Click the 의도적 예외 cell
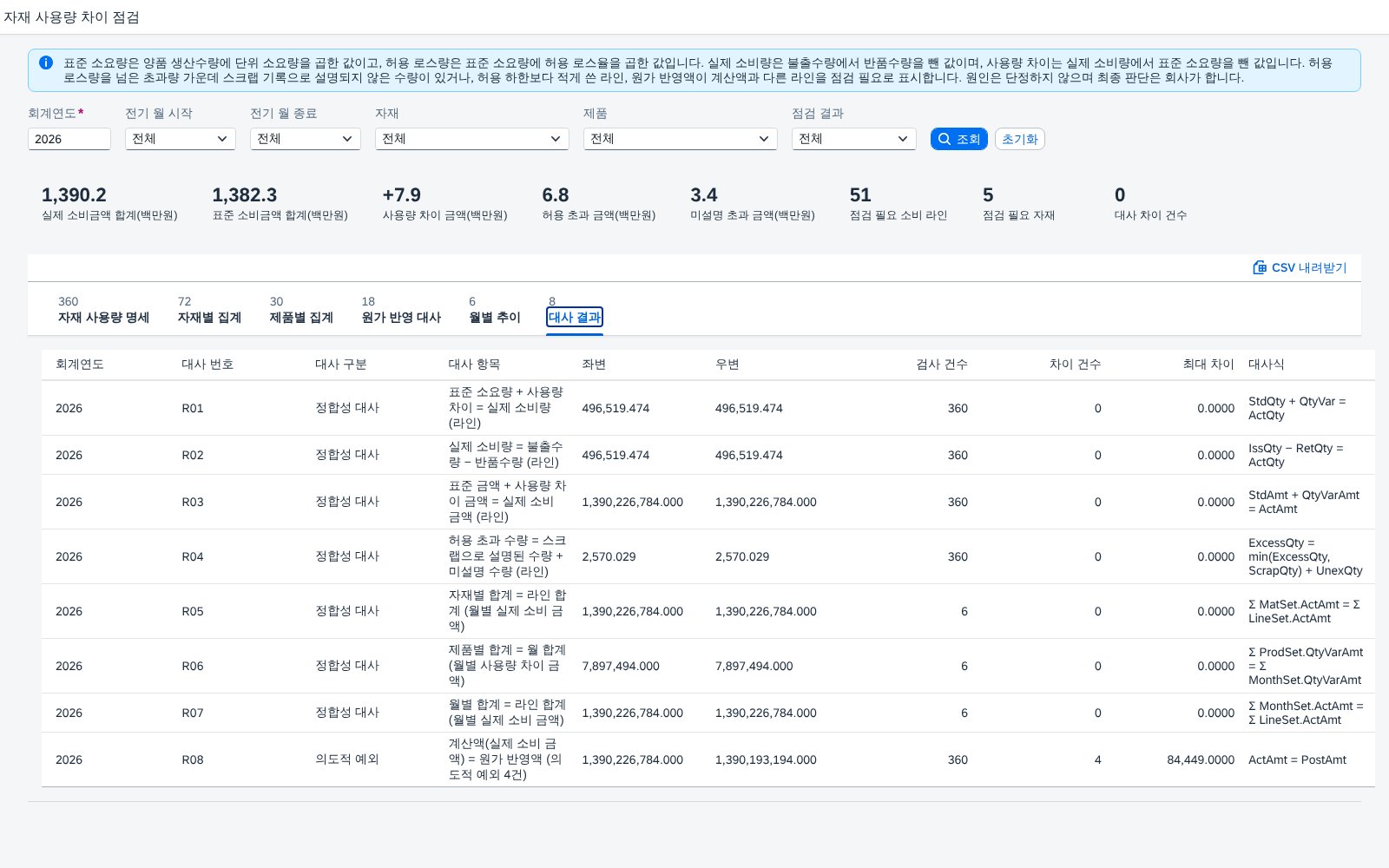This screenshot has height=868, width=1389. tap(347, 759)
